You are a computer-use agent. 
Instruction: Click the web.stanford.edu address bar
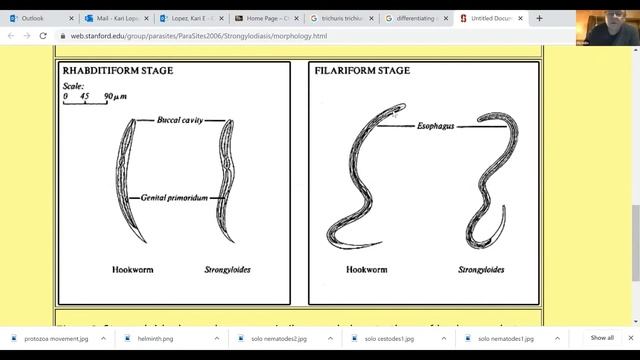click(199, 36)
